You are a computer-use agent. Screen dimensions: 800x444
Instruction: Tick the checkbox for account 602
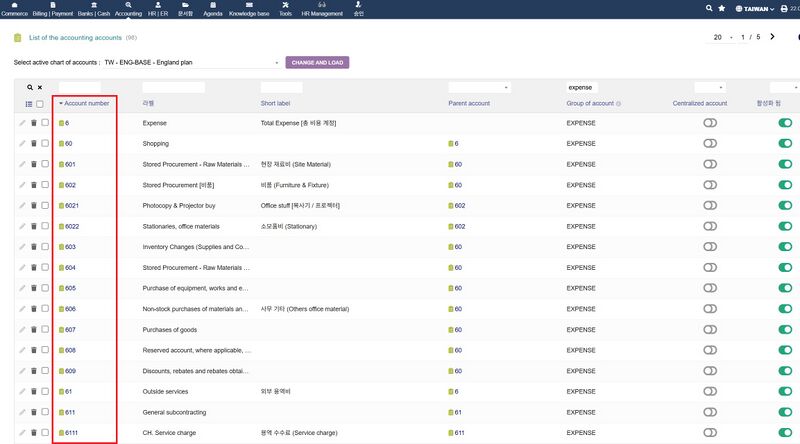point(45,185)
